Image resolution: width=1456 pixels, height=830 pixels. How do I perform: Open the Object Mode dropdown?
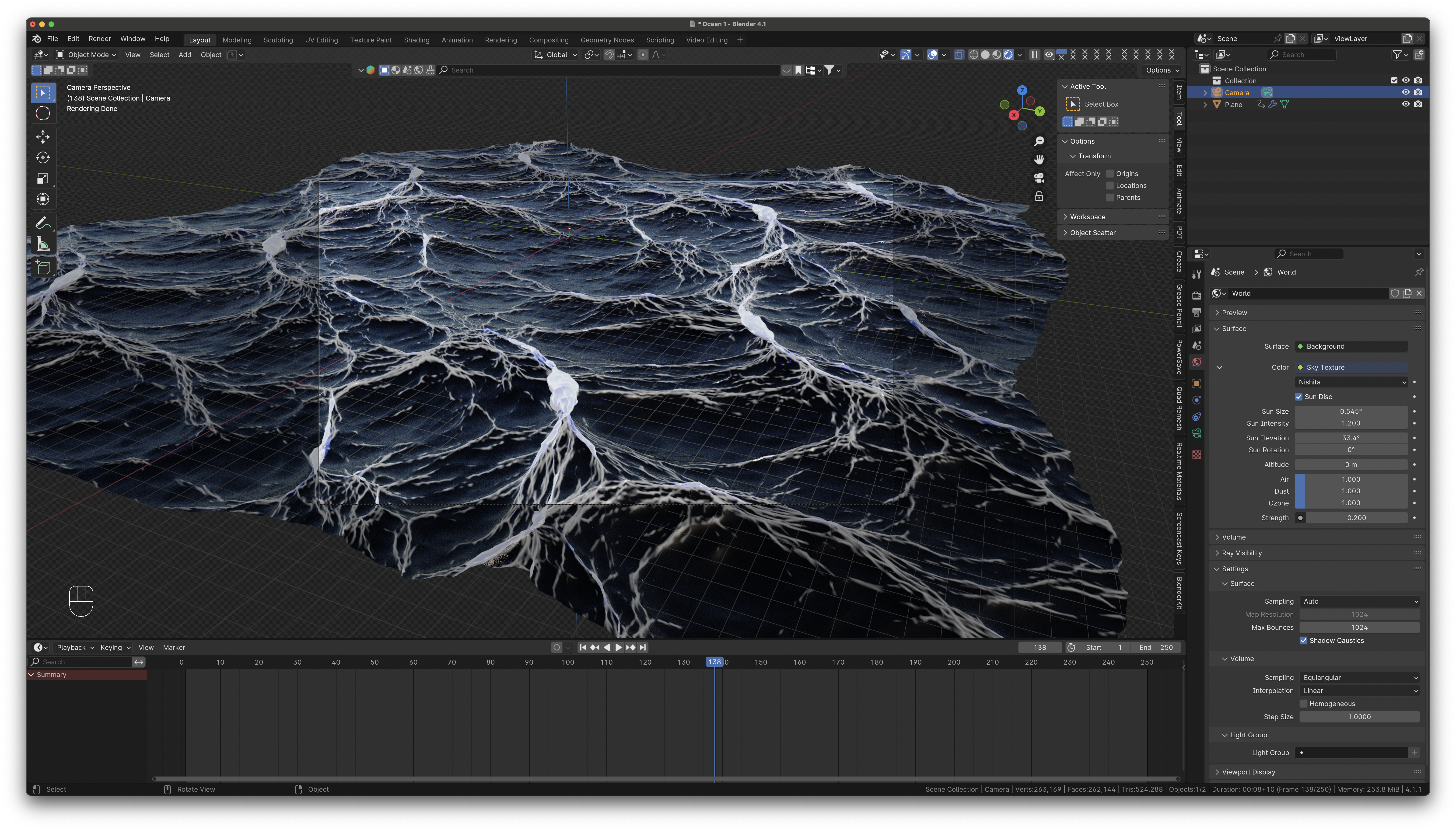(87, 55)
